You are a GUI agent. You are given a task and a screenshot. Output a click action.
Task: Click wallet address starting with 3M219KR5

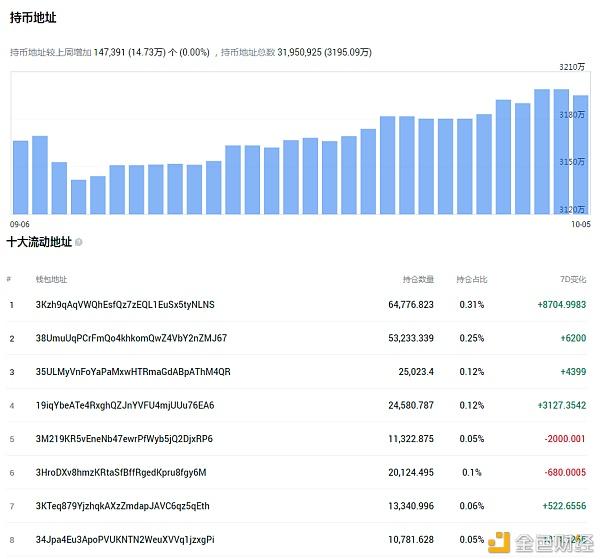[x=124, y=439]
